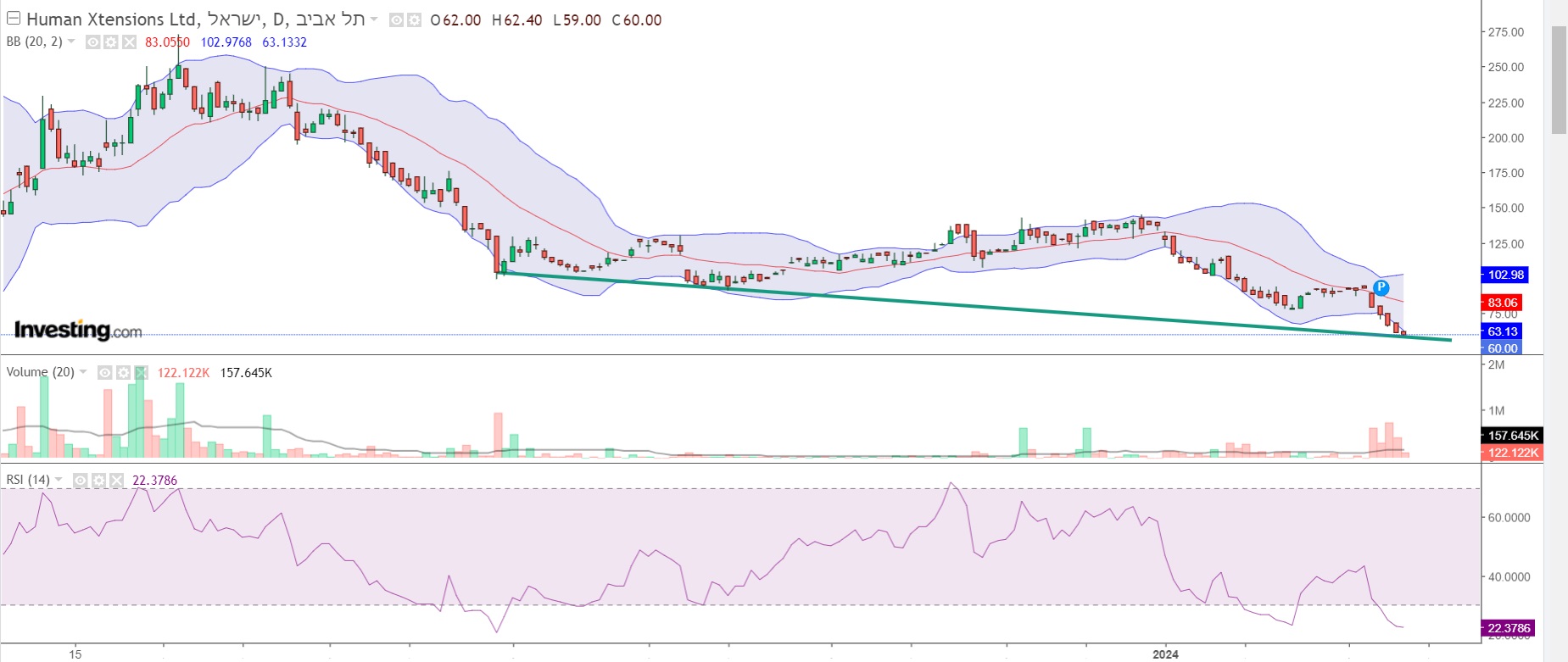Click the BB basis value 83.0550
1568x662 pixels.
coord(167,42)
